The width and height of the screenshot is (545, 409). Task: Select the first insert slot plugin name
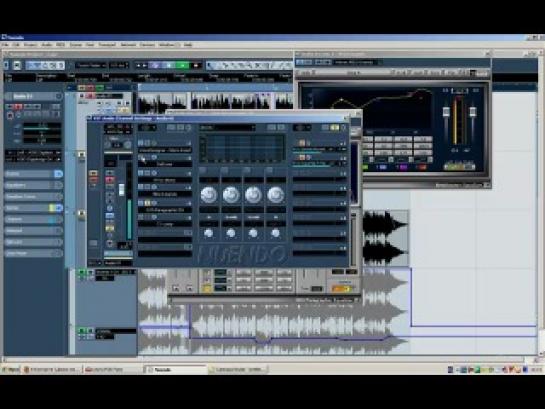[x=165, y=150]
